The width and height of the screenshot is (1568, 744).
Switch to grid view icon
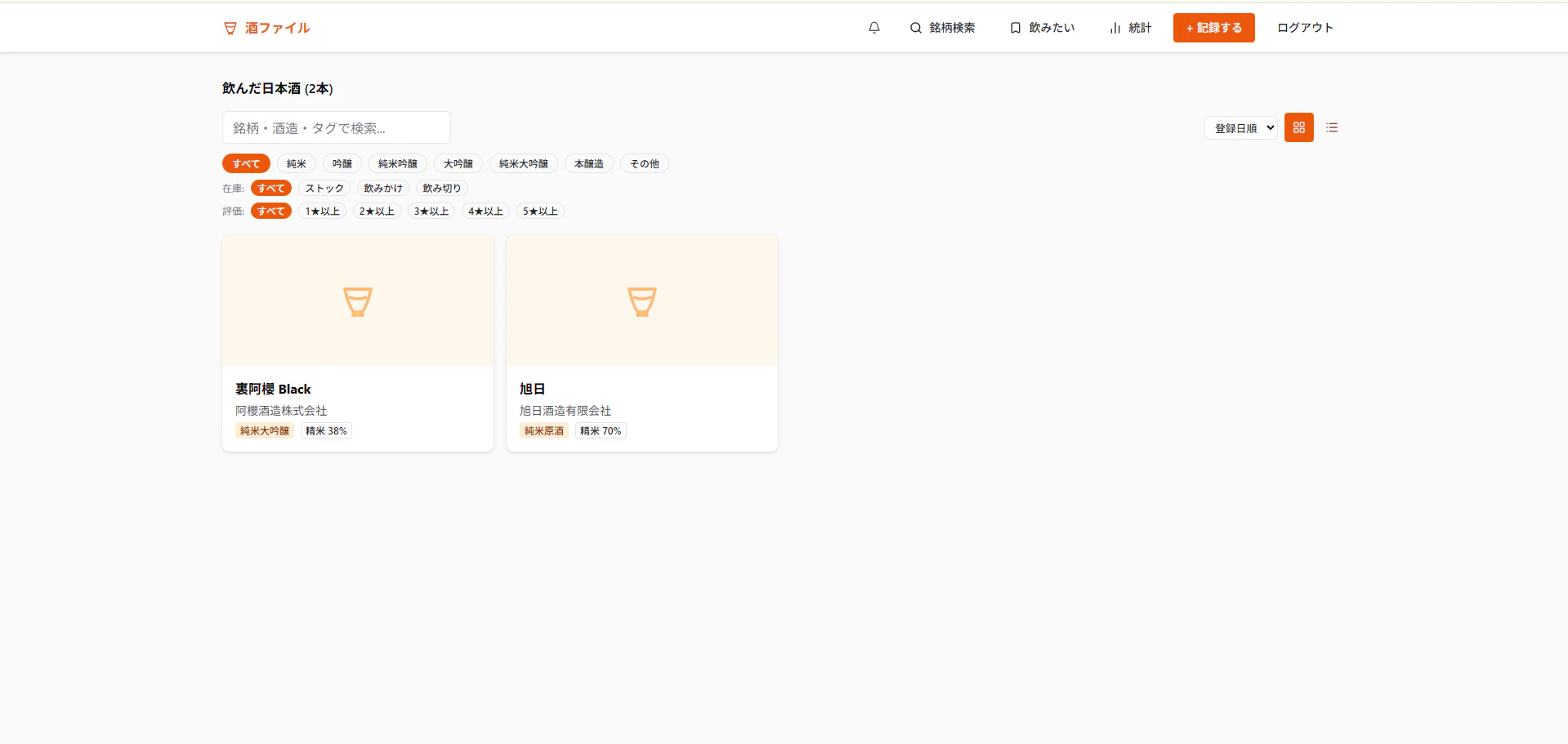pos(1299,127)
